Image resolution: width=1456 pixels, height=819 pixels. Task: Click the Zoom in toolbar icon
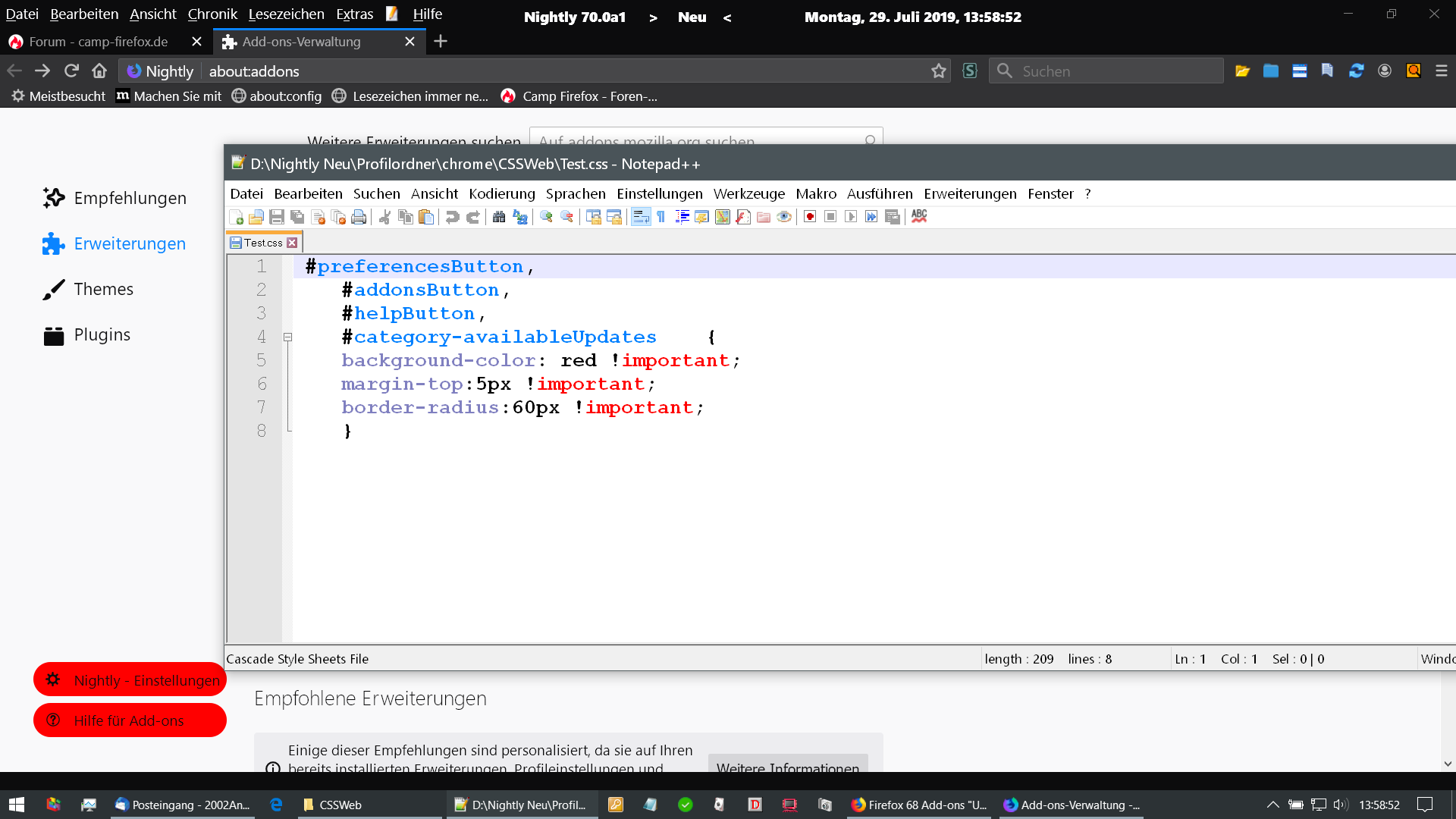(546, 218)
